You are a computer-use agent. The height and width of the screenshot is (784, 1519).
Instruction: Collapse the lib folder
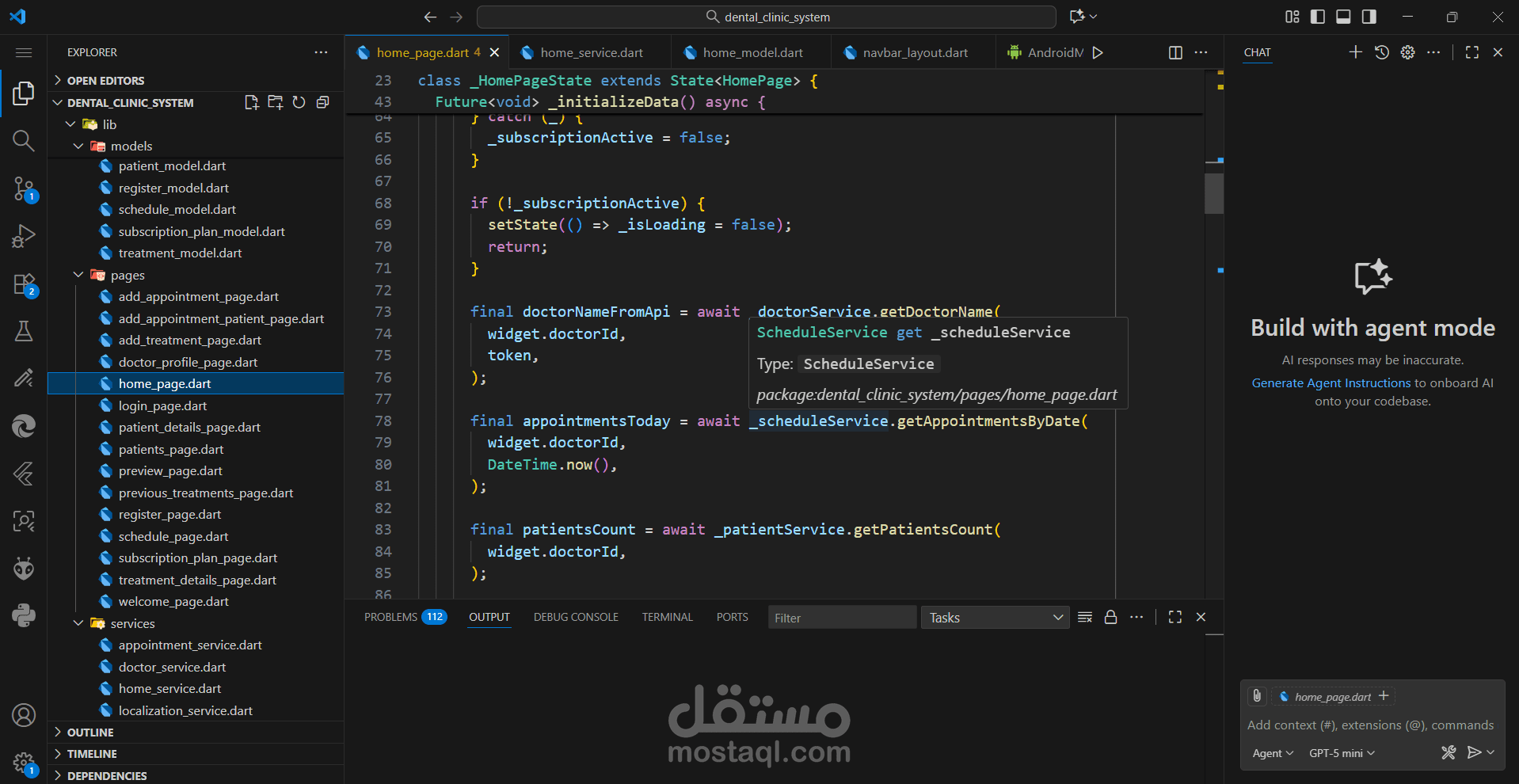[x=196, y=124]
